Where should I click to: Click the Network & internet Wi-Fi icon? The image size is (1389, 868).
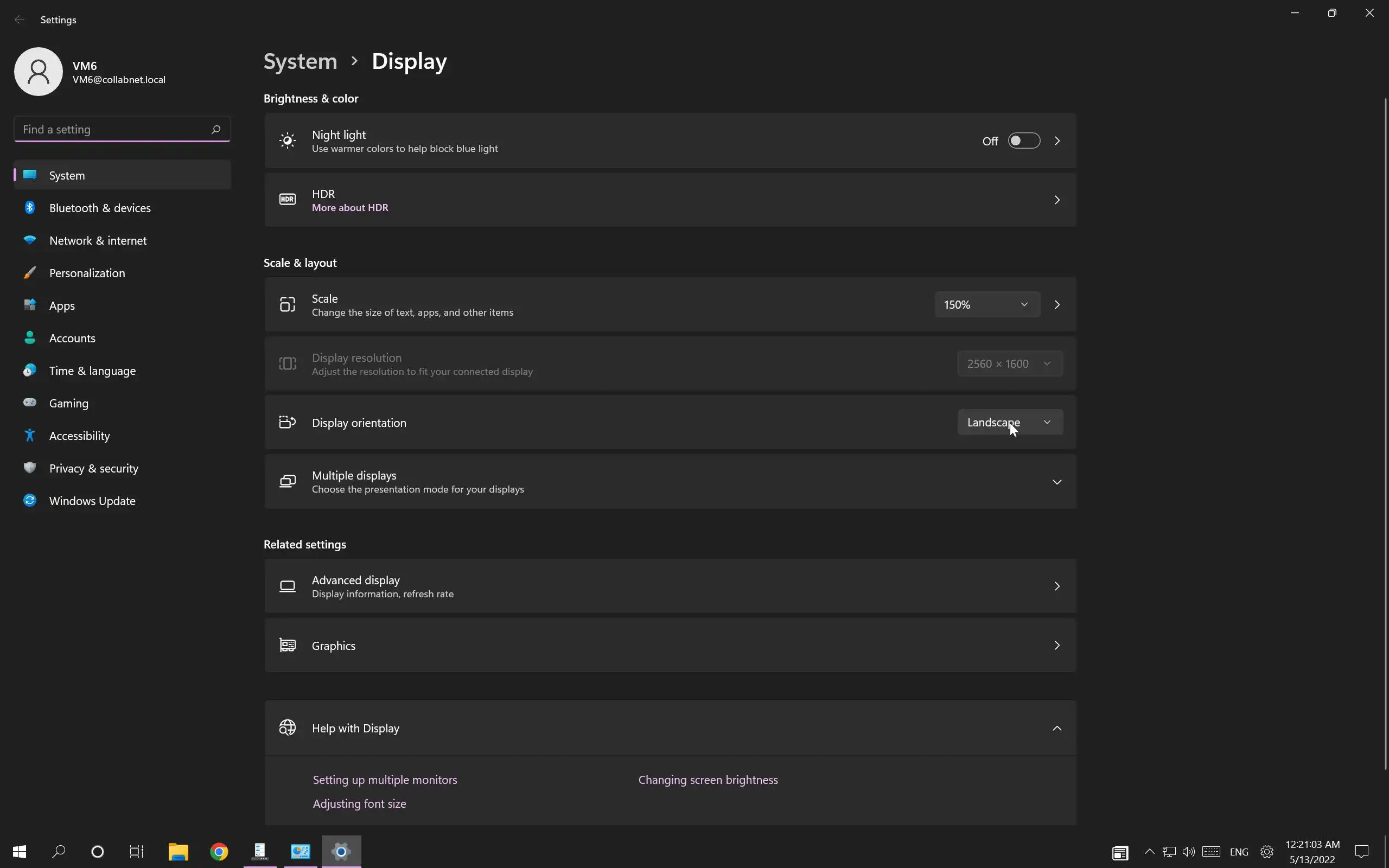pyautogui.click(x=30, y=240)
